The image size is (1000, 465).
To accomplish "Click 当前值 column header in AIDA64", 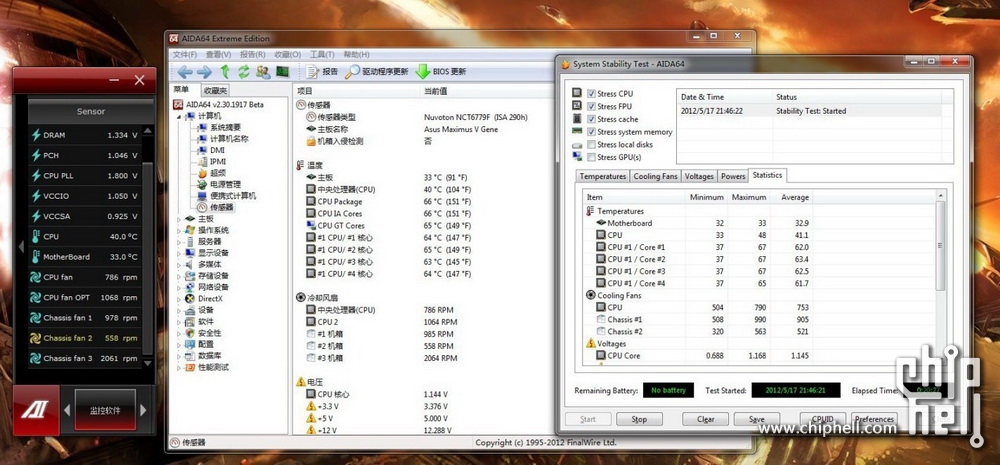I will point(436,91).
